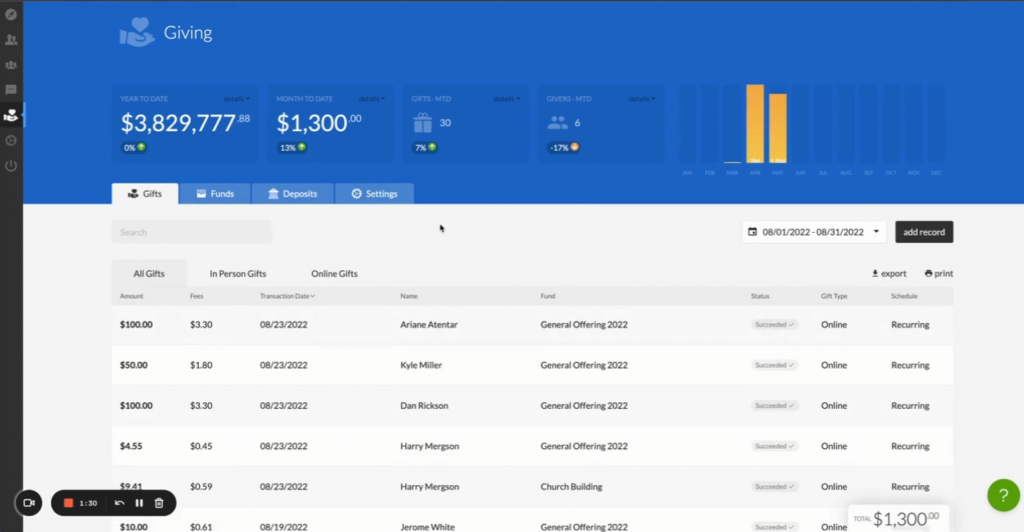Screen dimensions: 1024x532
Task: Open the camera icon in recording widget
Action: [x=29, y=502]
